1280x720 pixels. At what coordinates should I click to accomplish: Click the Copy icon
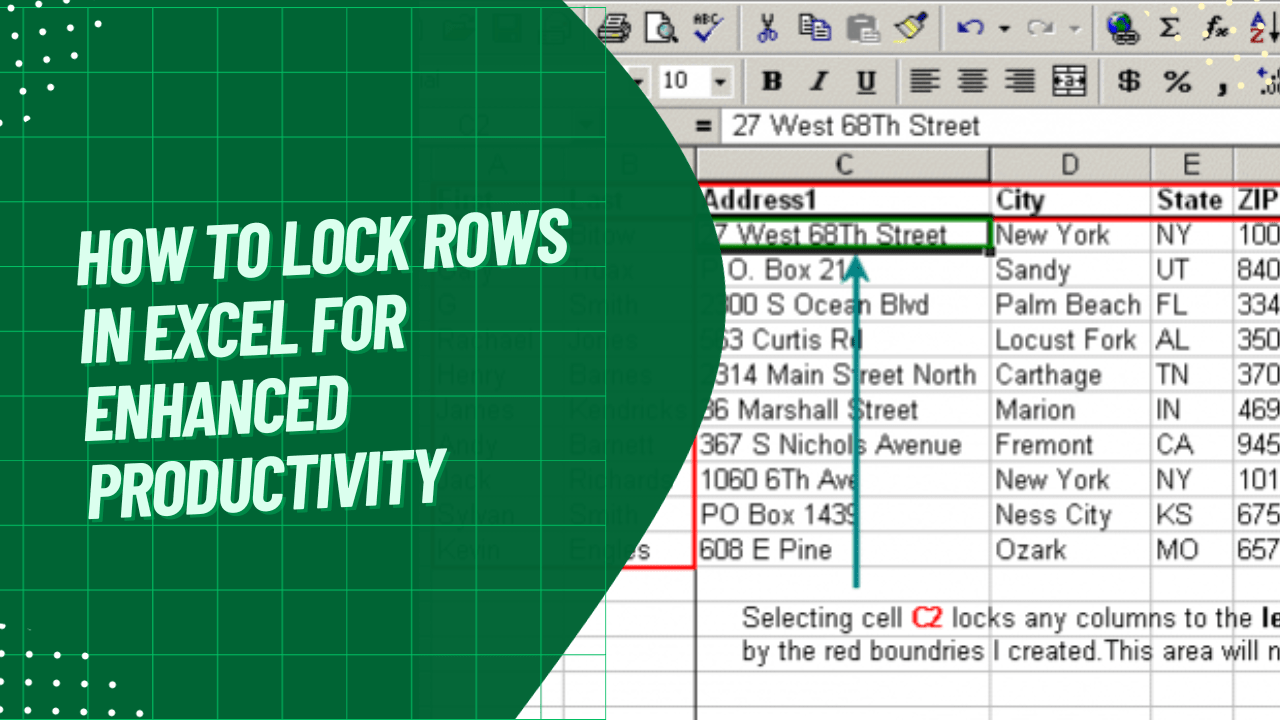point(815,27)
